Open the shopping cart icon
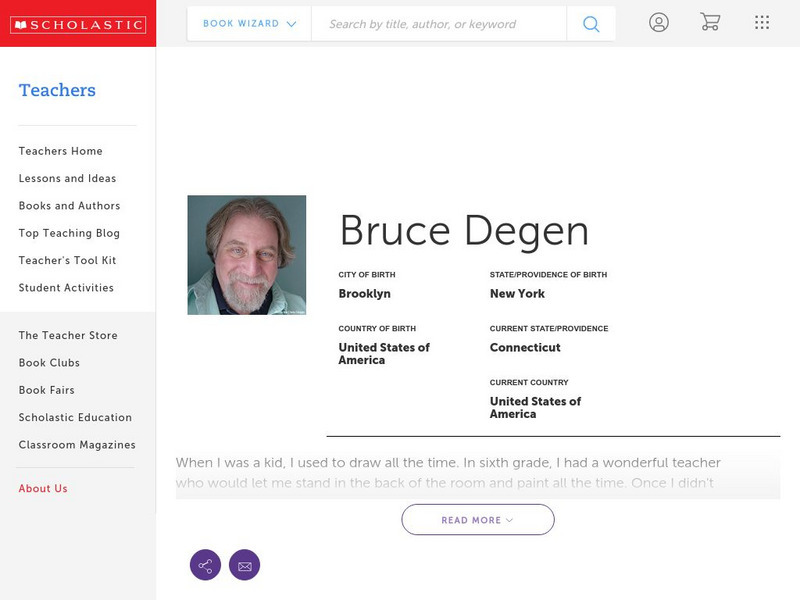The width and height of the screenshot is (800, 600). pos(710,22)
